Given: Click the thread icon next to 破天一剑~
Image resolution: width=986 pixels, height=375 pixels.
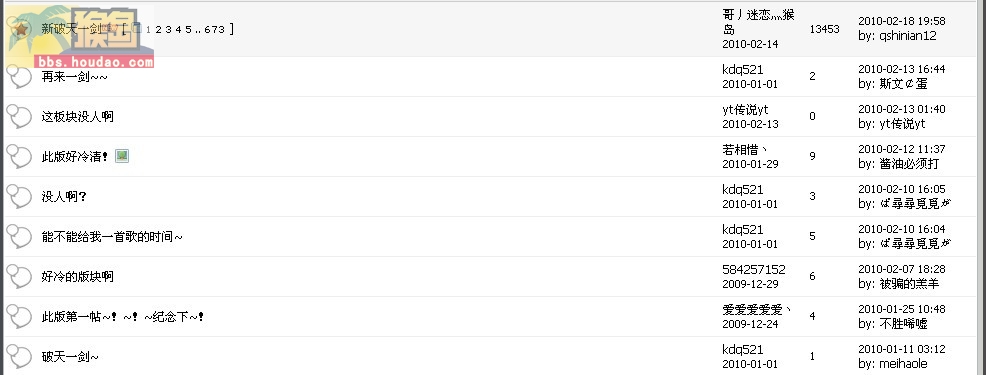Looking at the screenshot, I should 19,357.
